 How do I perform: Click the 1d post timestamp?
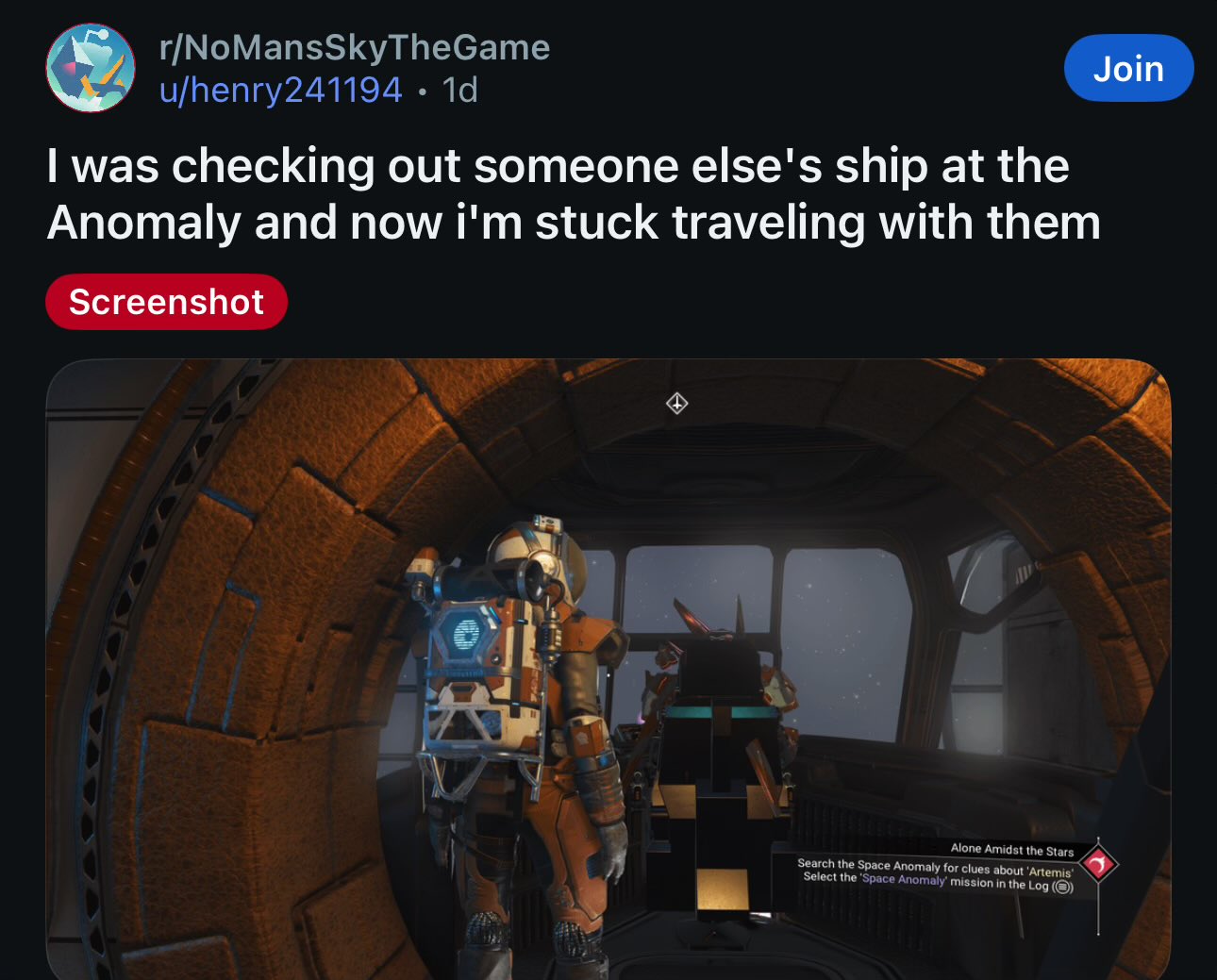point(459,91)
